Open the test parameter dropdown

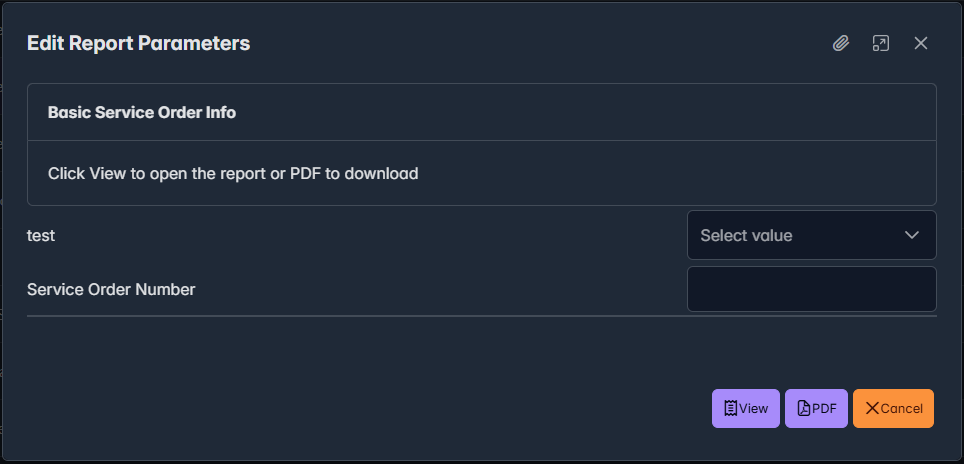point(811,235)
